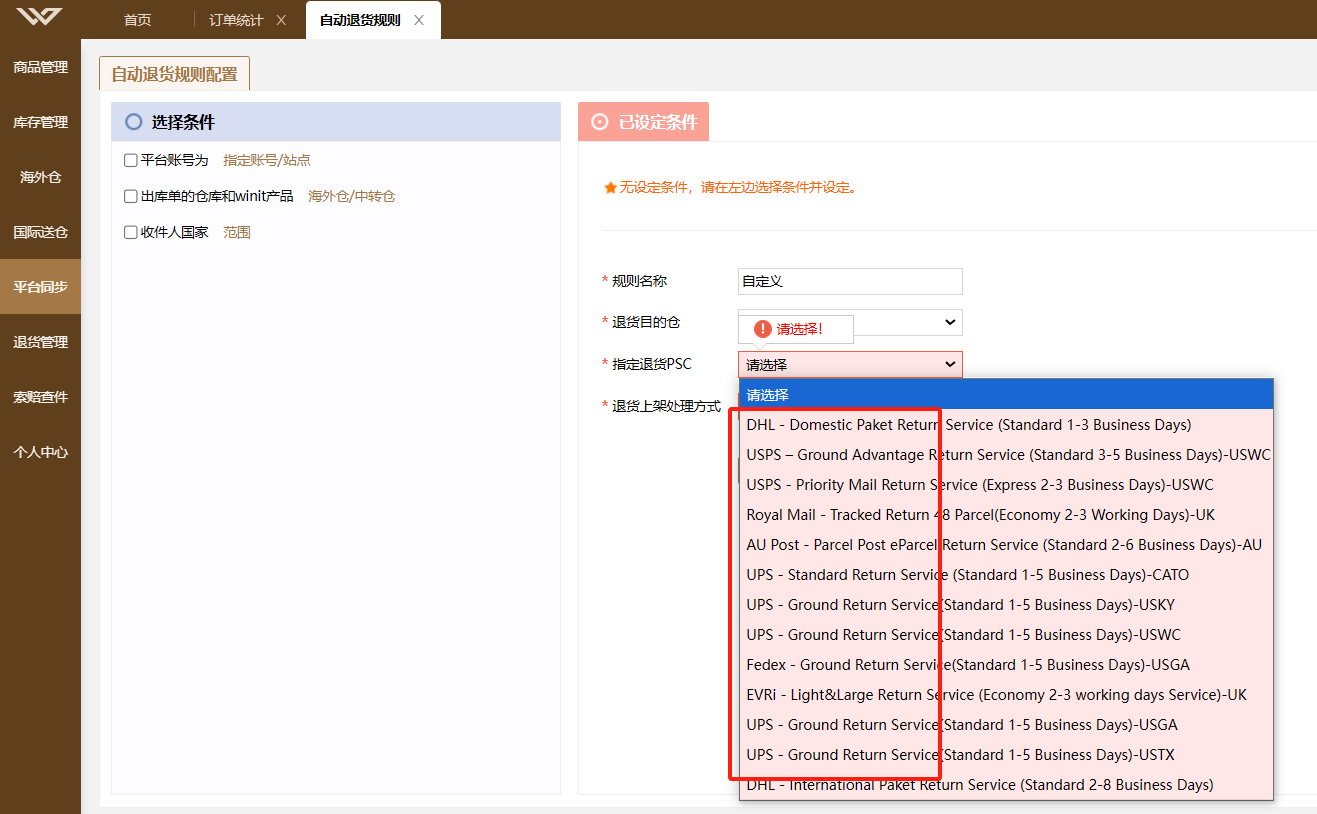1317x814 pixels.
Task: Close the 订单统计 tab
Action: [281, 20]
